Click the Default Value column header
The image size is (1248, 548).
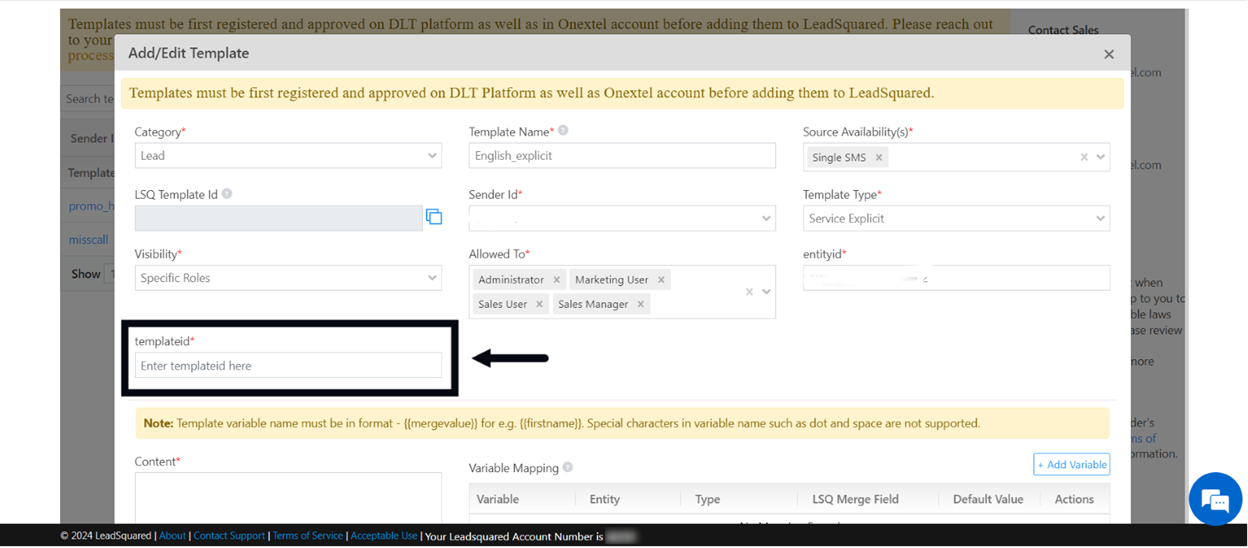[988, 499]
